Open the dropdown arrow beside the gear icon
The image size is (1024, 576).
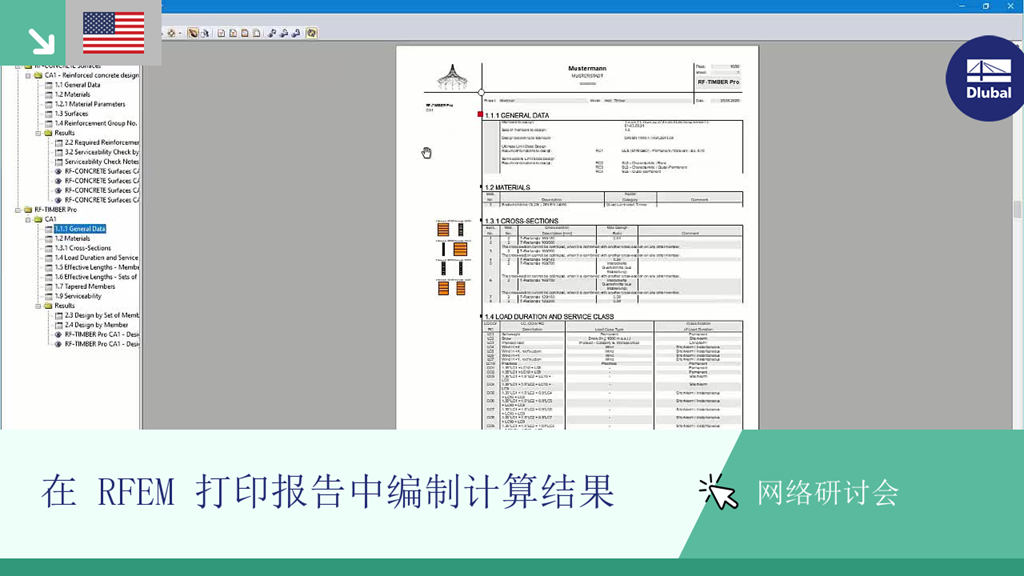180,33
